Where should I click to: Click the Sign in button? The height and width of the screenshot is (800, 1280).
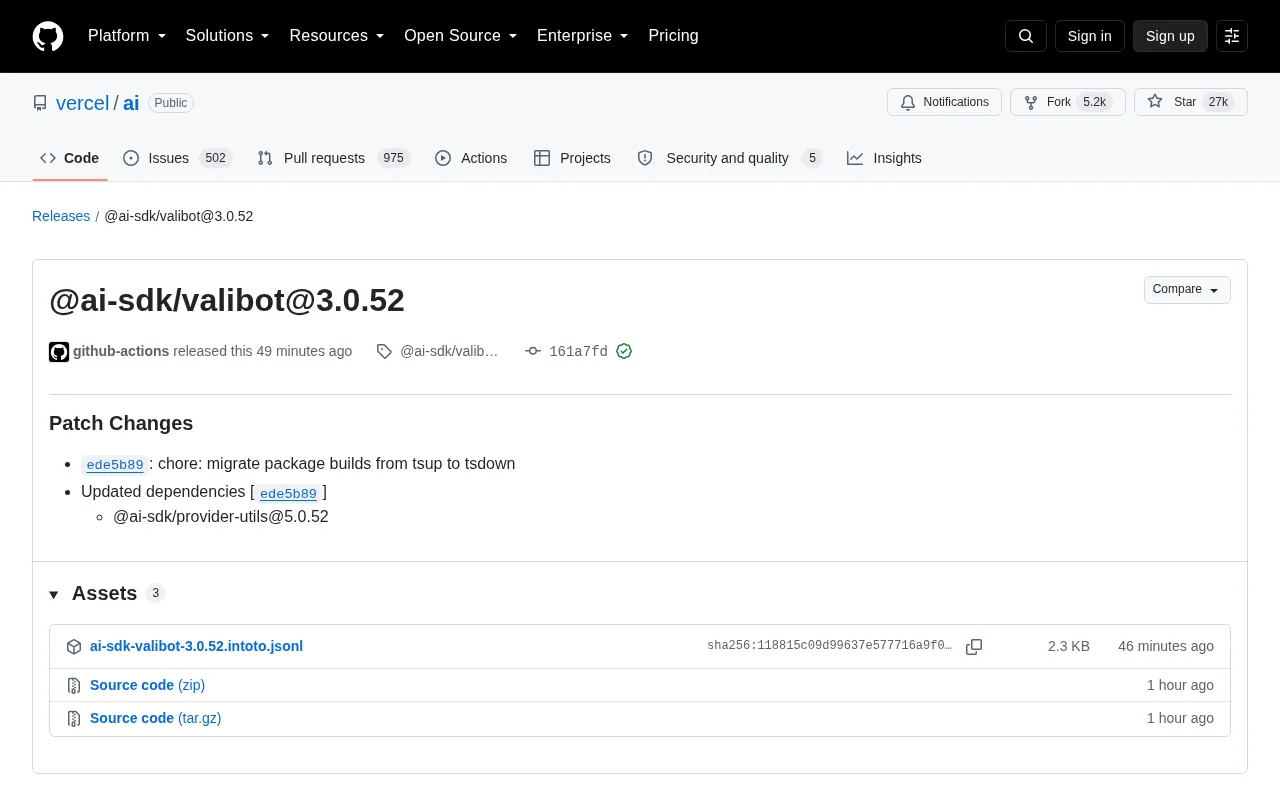1089,36
